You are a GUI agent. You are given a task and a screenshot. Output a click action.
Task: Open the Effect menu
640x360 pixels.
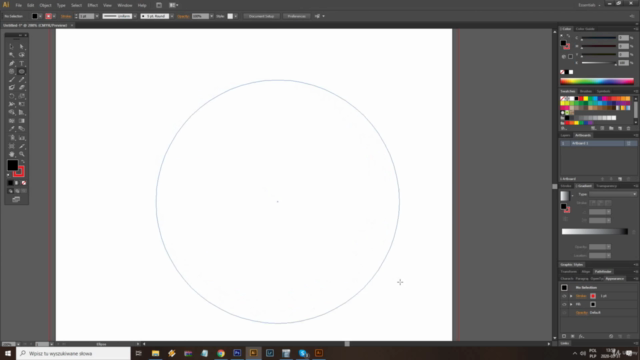click(x=93, y=5)
